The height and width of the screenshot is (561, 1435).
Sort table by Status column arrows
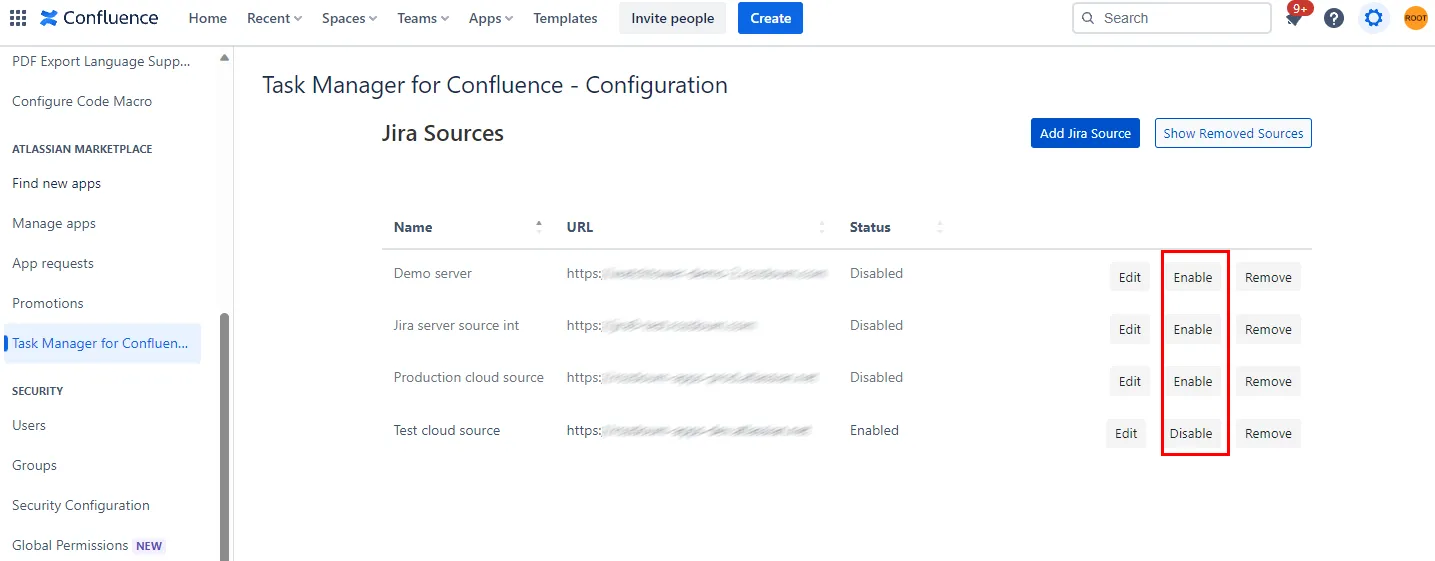[x=940, y=227]
